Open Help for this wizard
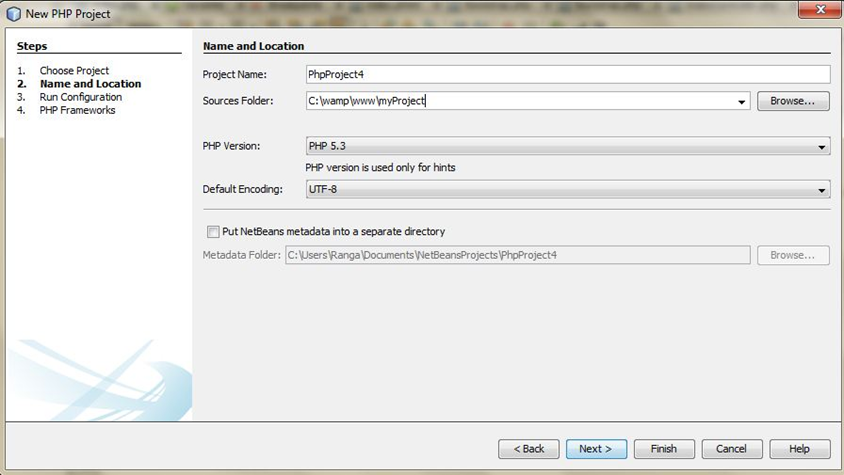844x475 pixels. (800, 449)
